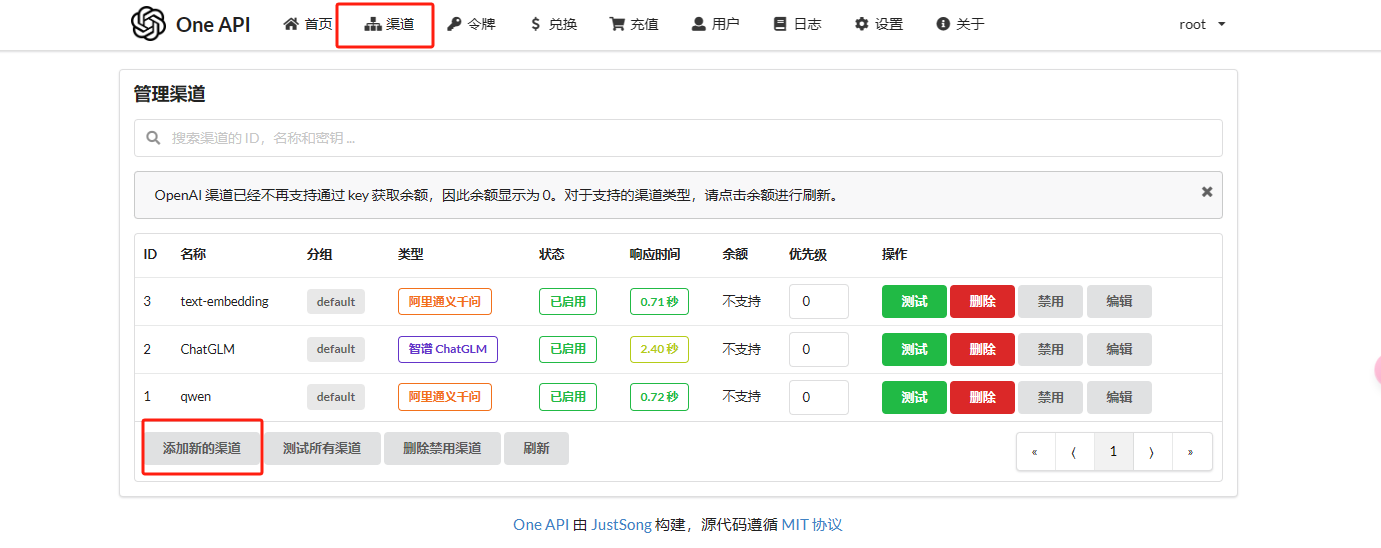The height and width of the screenshot is (548, 1381).
Task: Sort by the 优先级 column header
Action: point(808,254)
